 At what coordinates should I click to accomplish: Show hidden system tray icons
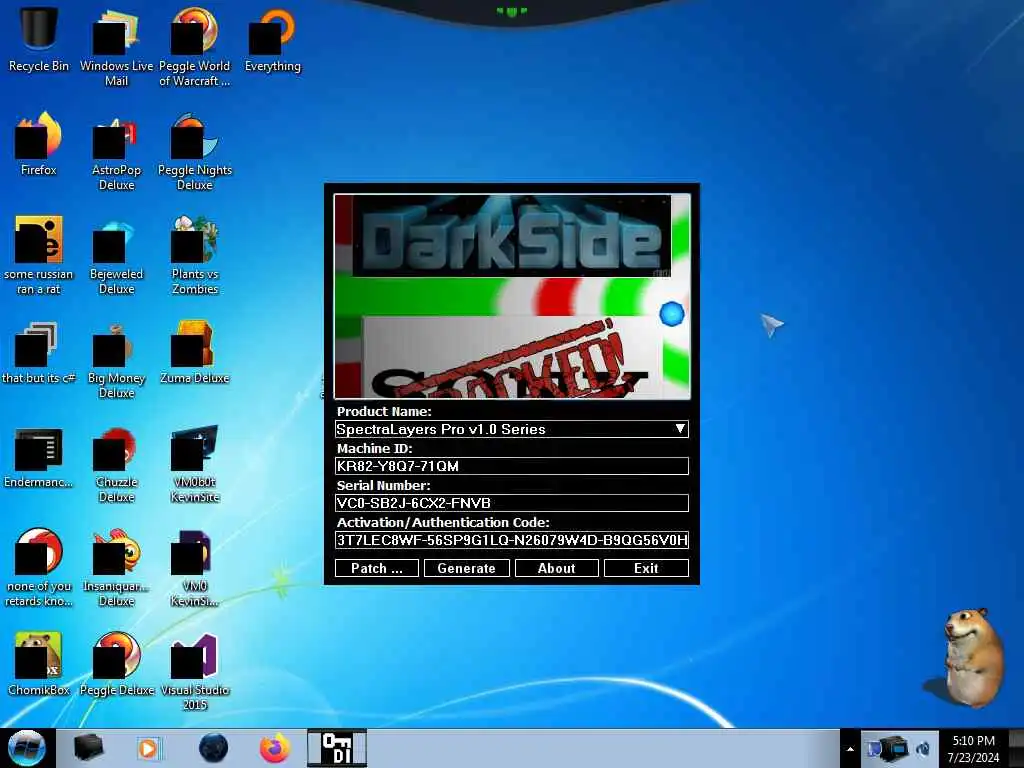pos(850,749)
